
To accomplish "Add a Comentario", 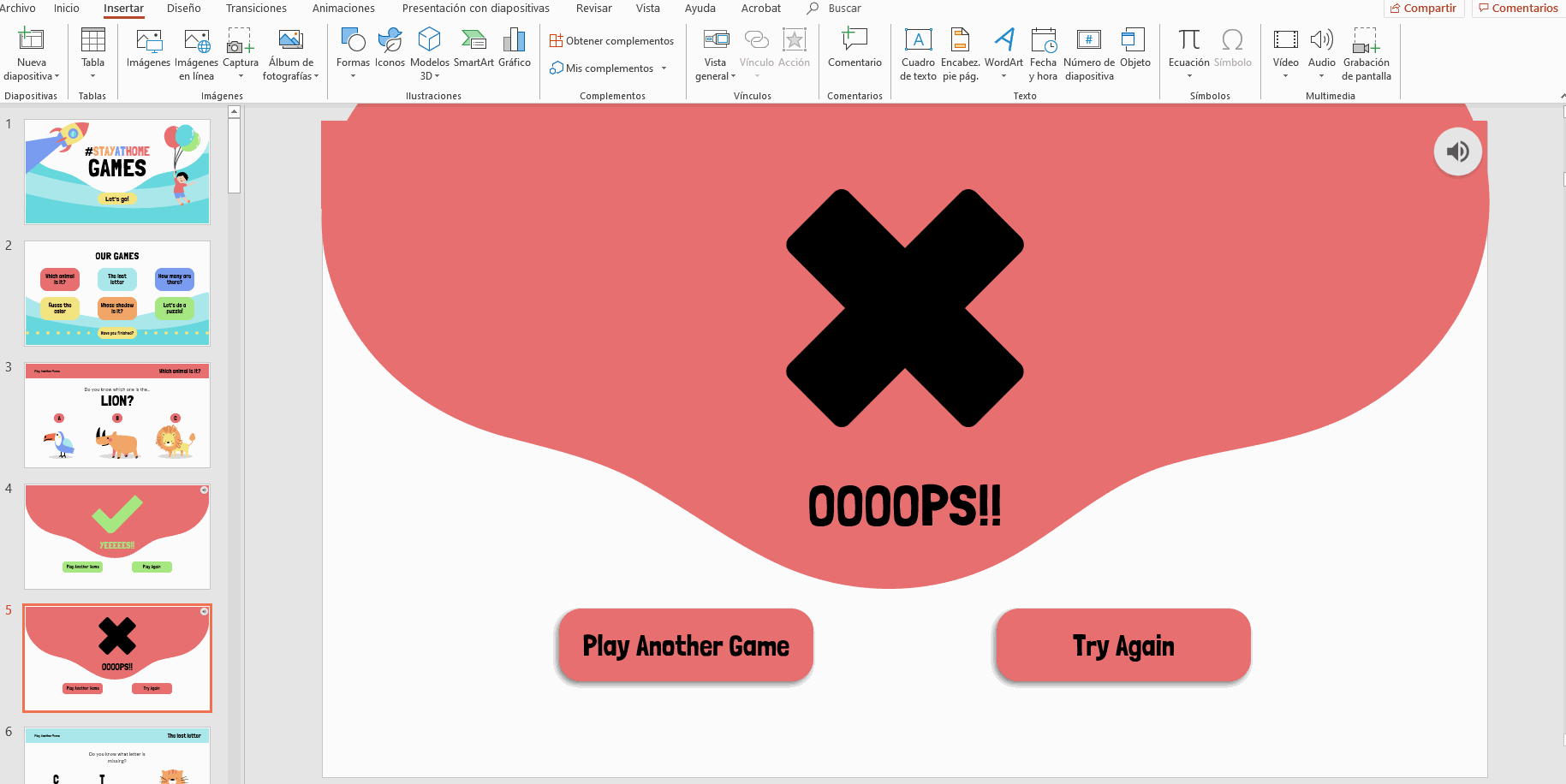I will 854,39.
